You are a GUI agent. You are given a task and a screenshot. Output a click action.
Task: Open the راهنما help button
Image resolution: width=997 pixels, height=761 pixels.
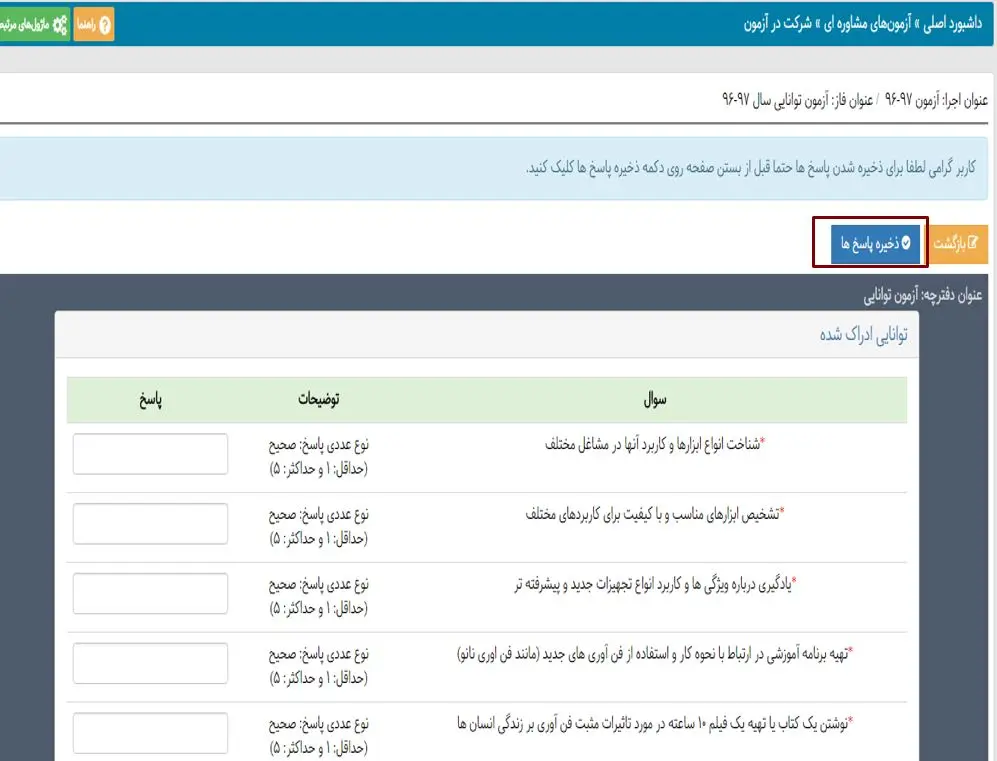[x=93, y=24]
